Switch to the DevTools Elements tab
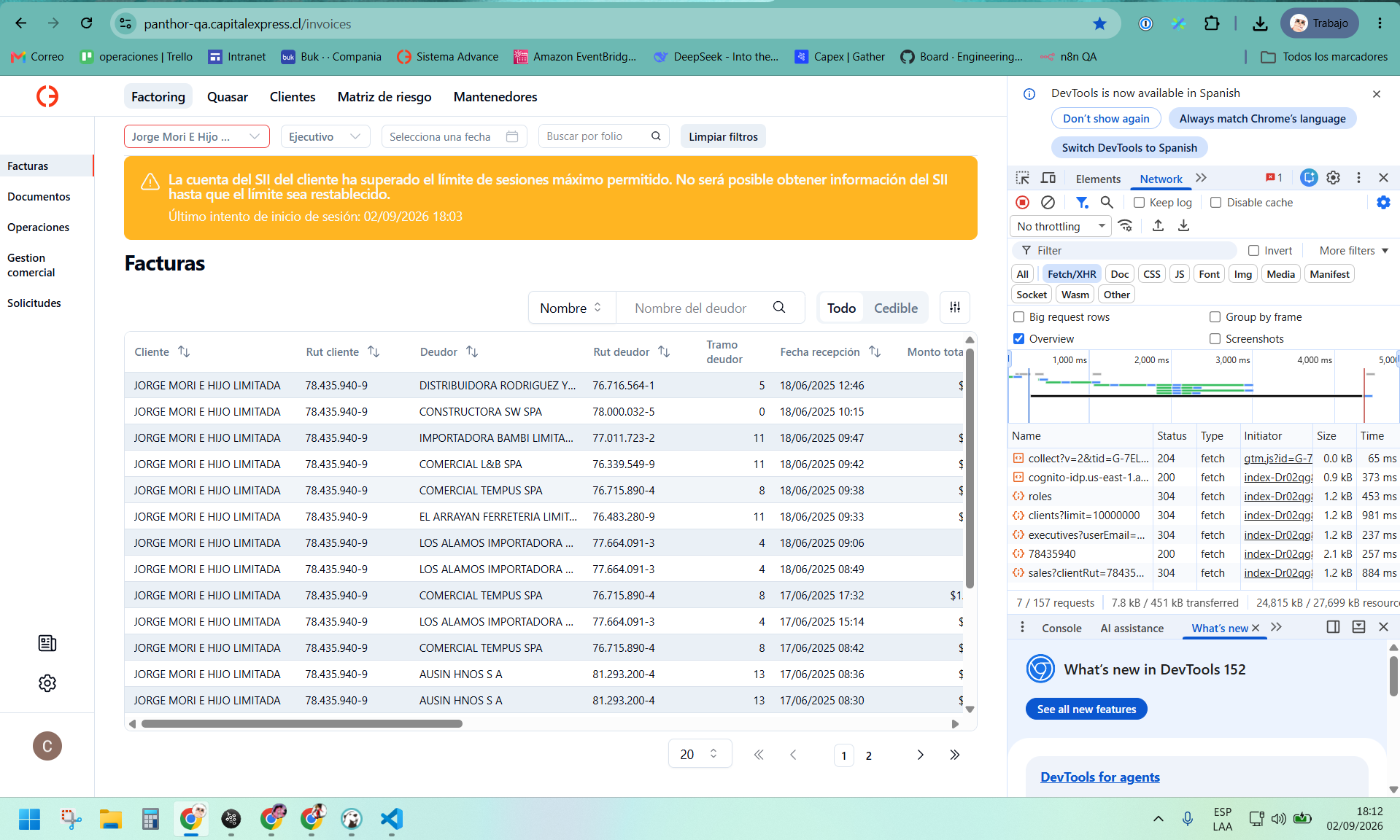 (x=1098, y=179)
